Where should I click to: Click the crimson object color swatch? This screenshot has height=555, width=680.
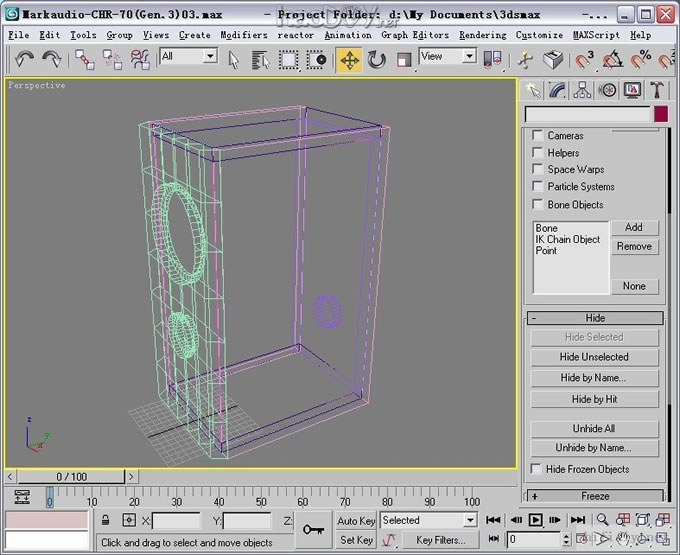tap(660, 115)
